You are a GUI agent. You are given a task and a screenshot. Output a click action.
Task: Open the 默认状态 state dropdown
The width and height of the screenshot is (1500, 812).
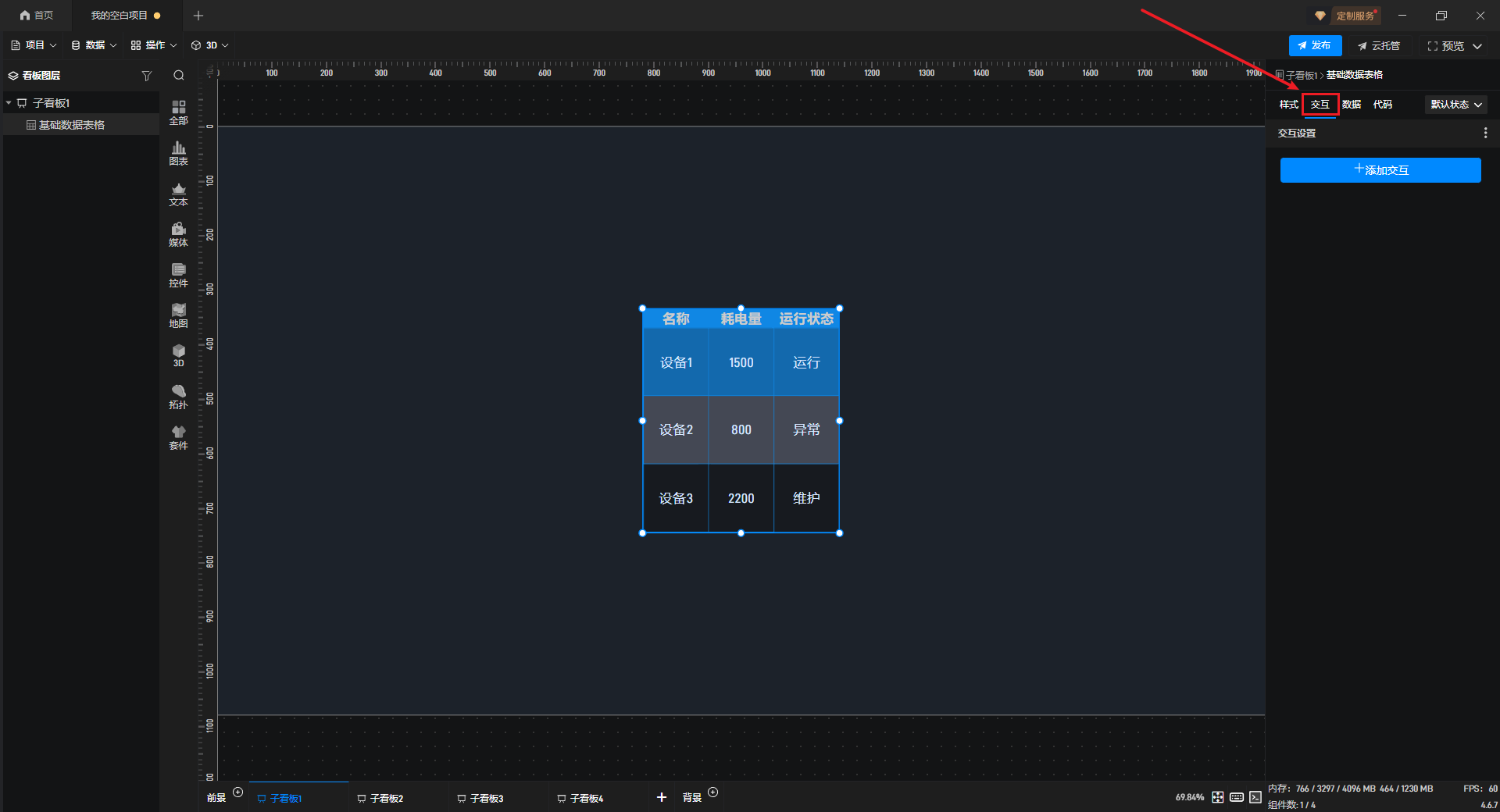click(x=1455, y=105)
